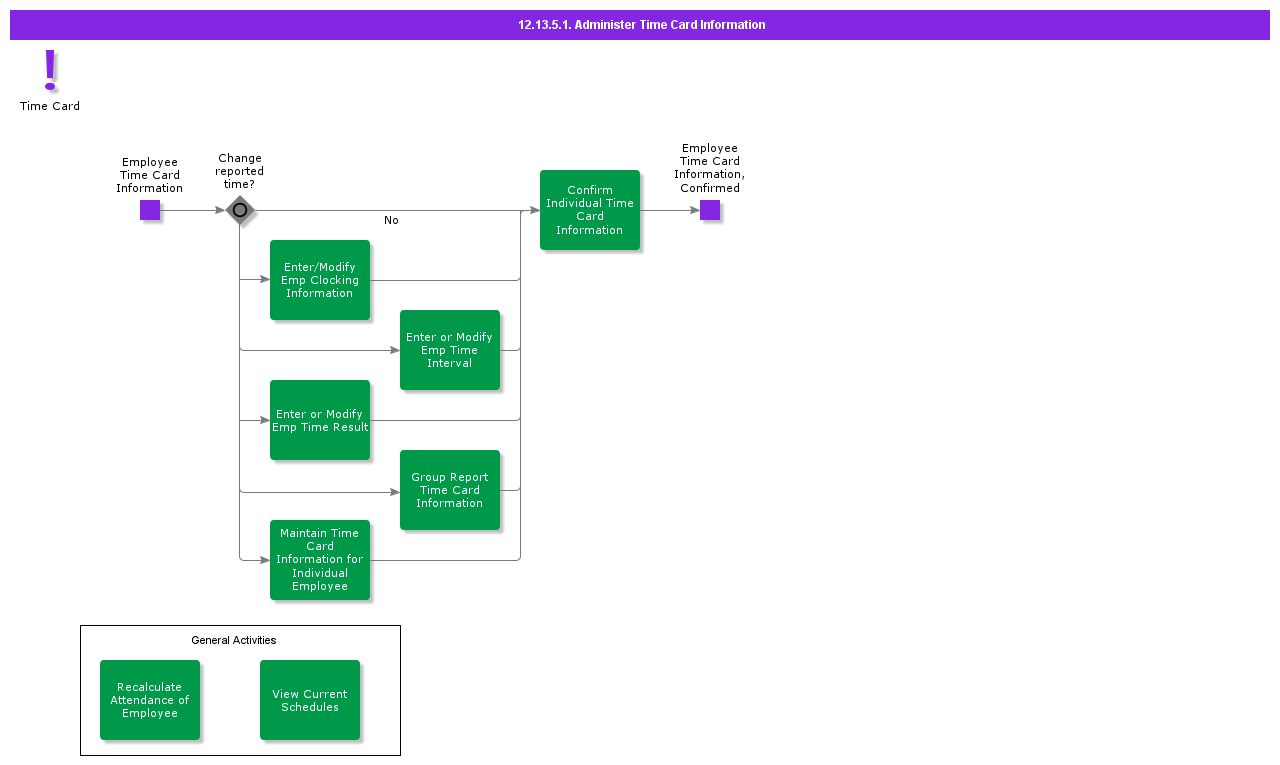Click the No label on the flow line

coord(391,221)
